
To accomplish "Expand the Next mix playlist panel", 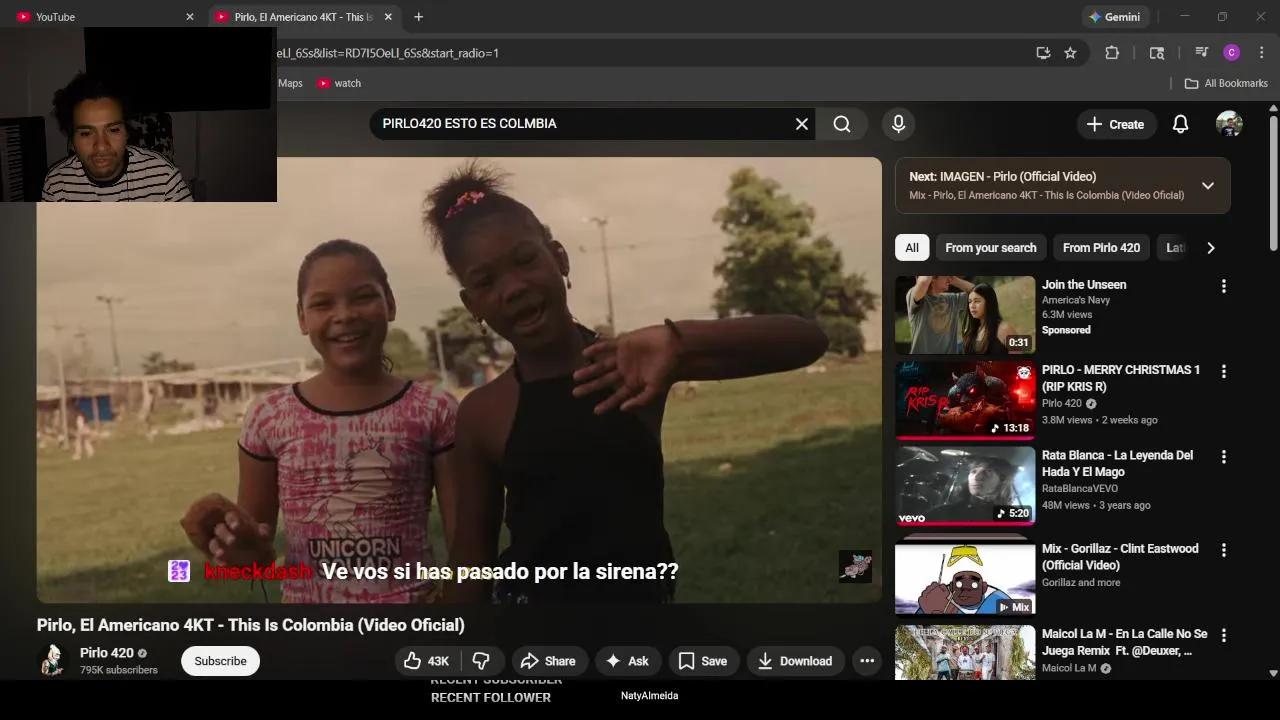I will pyautogui.click(x=1207, y=186).
